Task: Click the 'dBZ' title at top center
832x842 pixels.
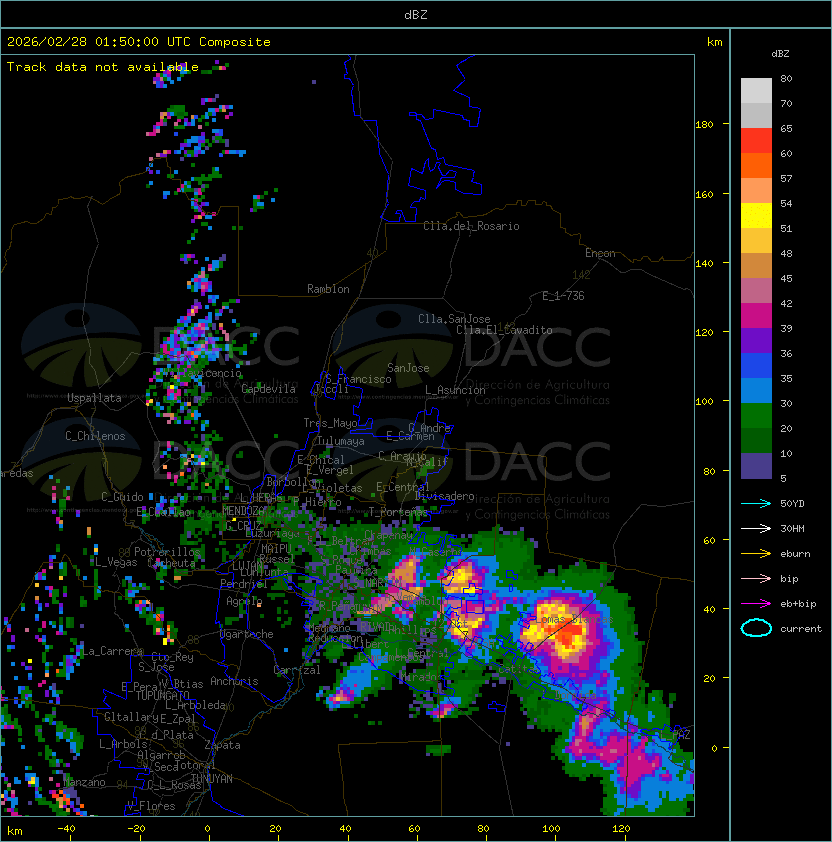Action: tap(416, 15)
